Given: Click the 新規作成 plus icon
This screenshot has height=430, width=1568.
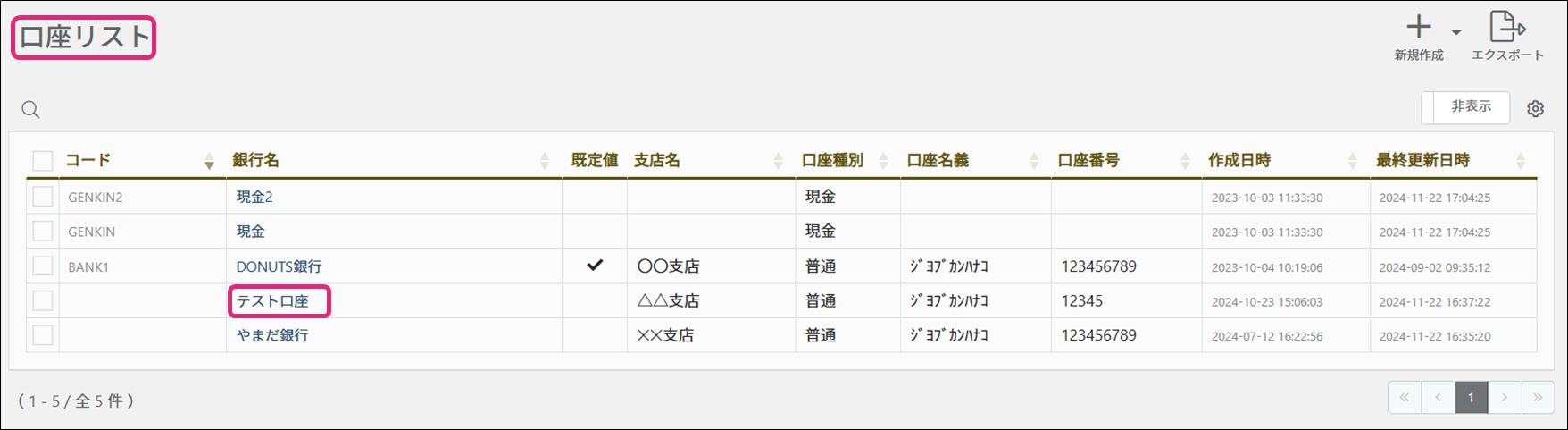Looking at the screenshot, I should [x=1418, y=29].
